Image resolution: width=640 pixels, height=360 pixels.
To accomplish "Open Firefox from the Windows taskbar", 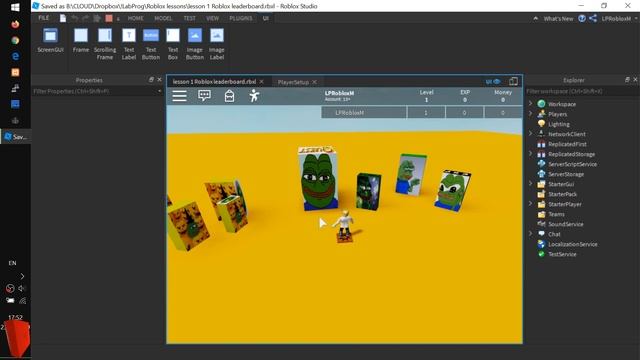I will [x=15, y=24].
